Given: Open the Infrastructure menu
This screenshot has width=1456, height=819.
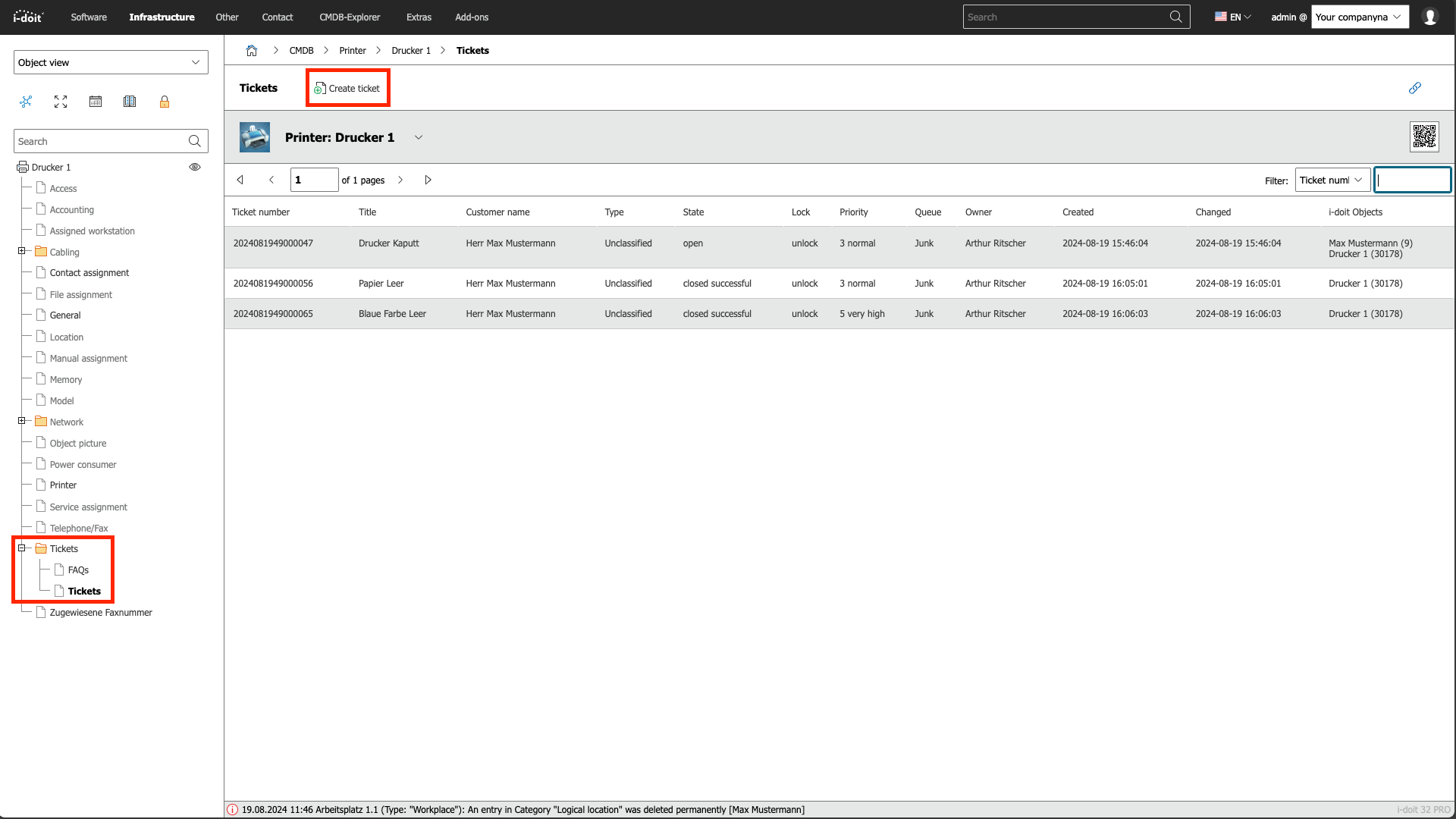Looking at the screenshot, I should 162,17.
